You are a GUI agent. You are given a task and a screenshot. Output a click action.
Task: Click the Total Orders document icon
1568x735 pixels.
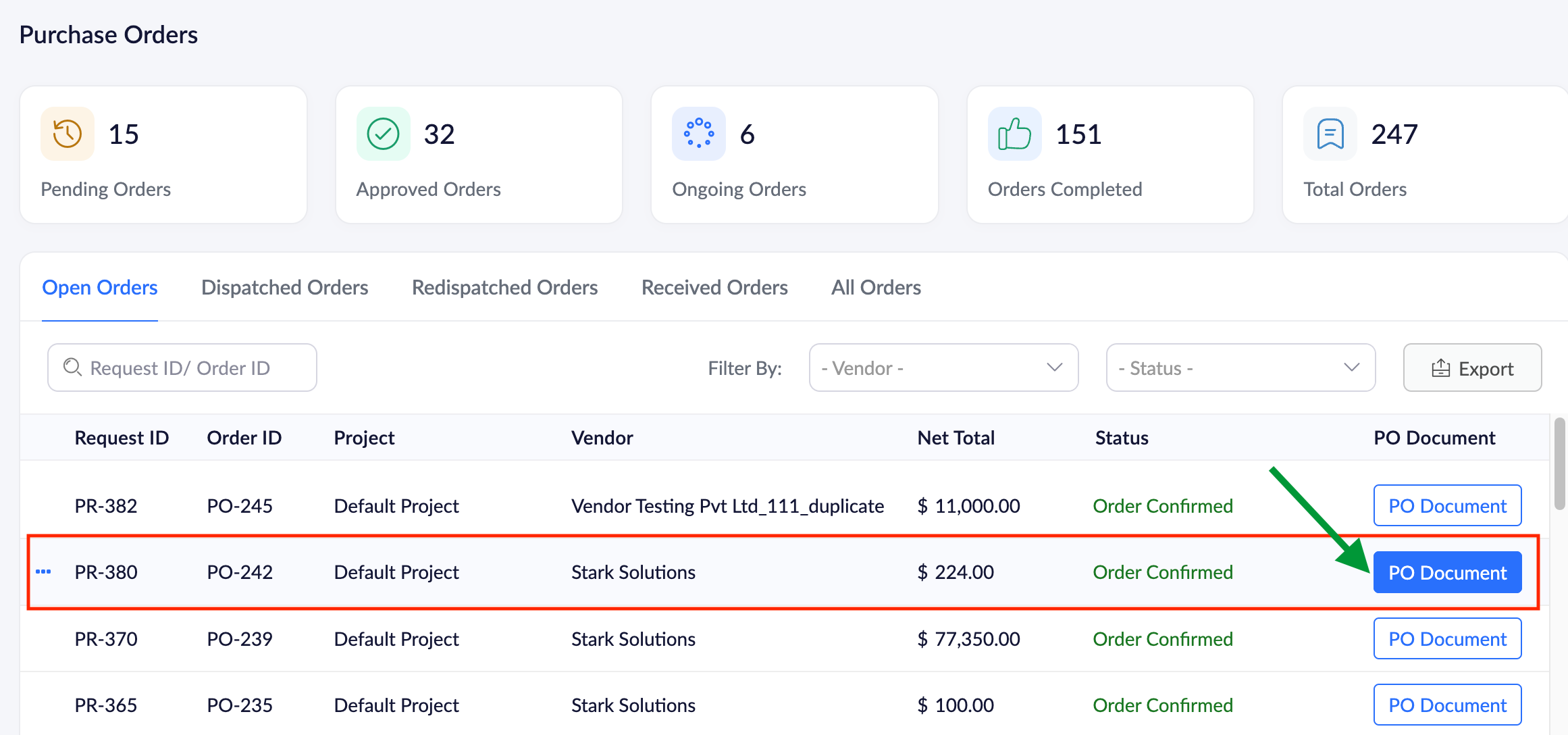point(1330,134)
